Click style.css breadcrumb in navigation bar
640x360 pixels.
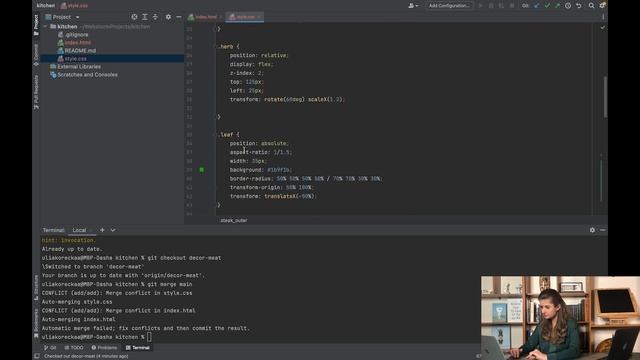pyautogui.click(x=74, y=6)
